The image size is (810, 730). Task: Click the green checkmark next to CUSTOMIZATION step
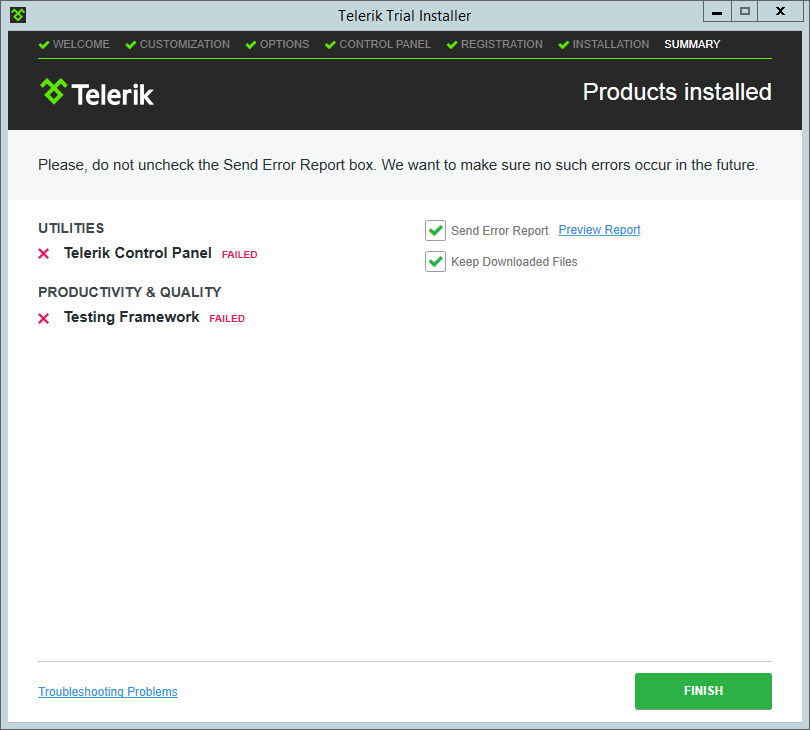[131, 45]
